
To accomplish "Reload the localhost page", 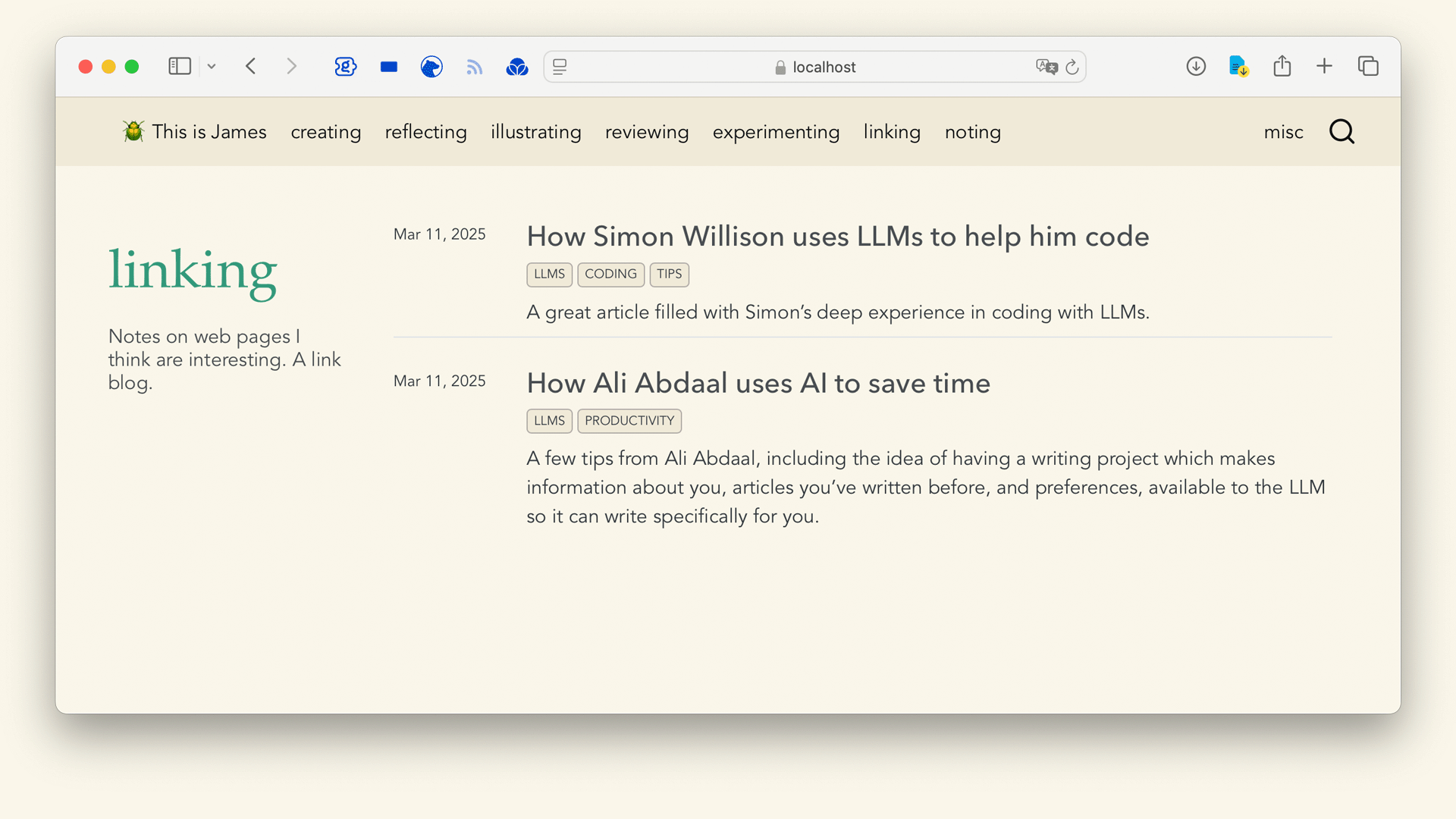I will [x=1072, y=67].
